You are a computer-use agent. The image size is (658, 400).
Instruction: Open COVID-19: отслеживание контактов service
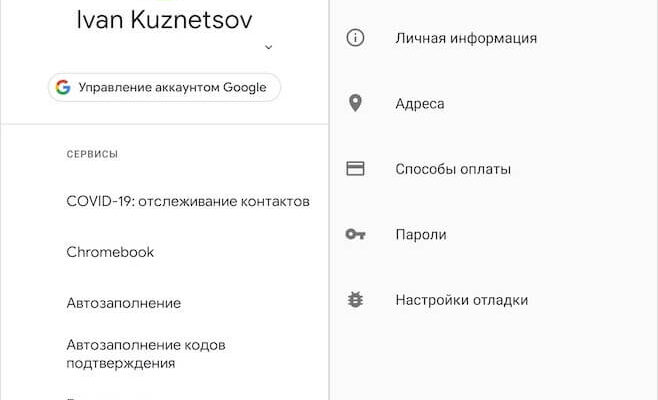(x=187, y=201)
